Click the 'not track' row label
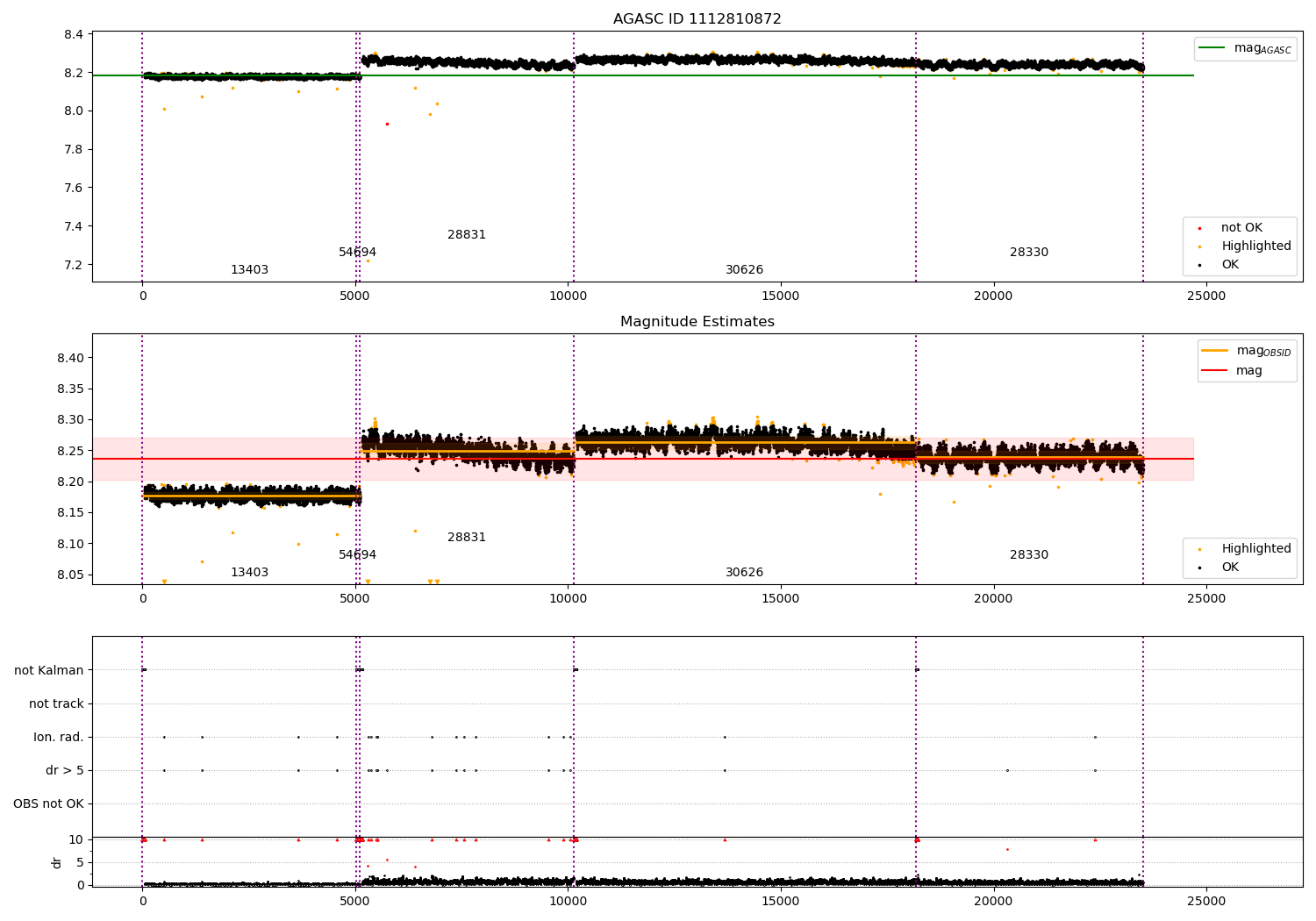 [x=56, y=704]
